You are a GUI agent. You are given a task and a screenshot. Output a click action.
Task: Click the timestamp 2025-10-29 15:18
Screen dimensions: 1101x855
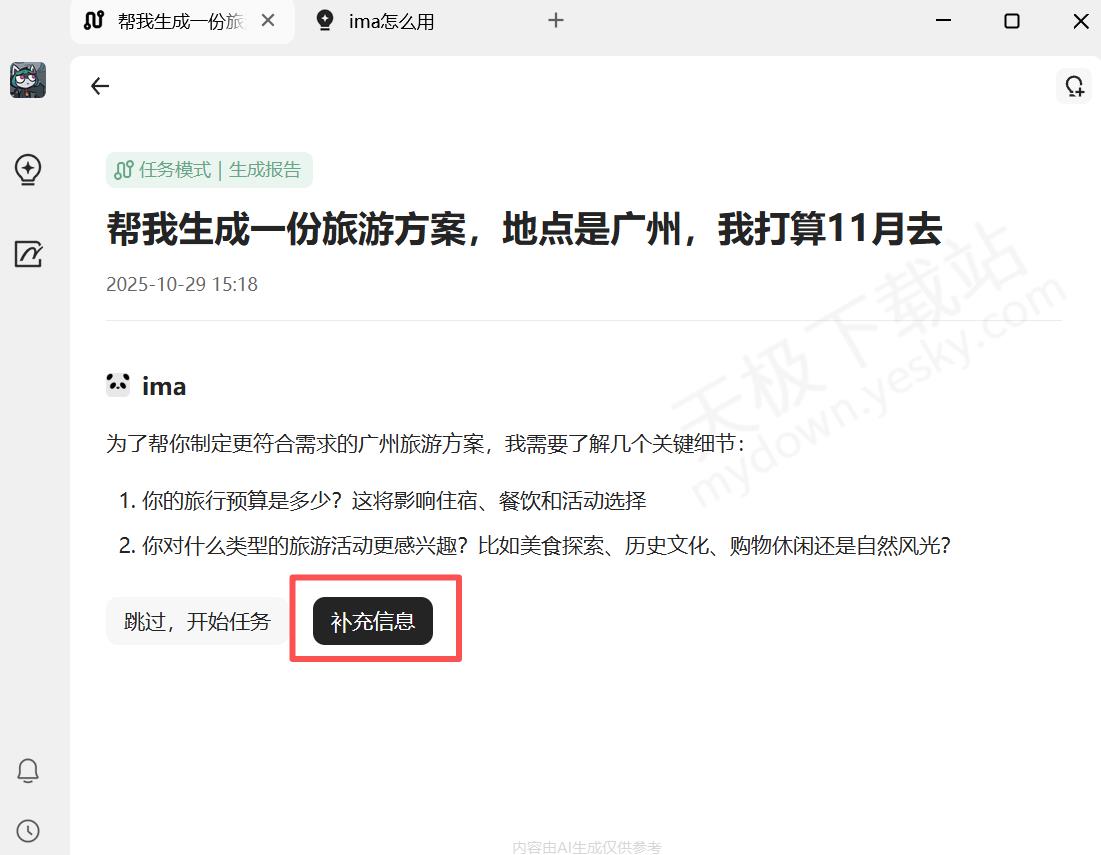tap(182, 284)
